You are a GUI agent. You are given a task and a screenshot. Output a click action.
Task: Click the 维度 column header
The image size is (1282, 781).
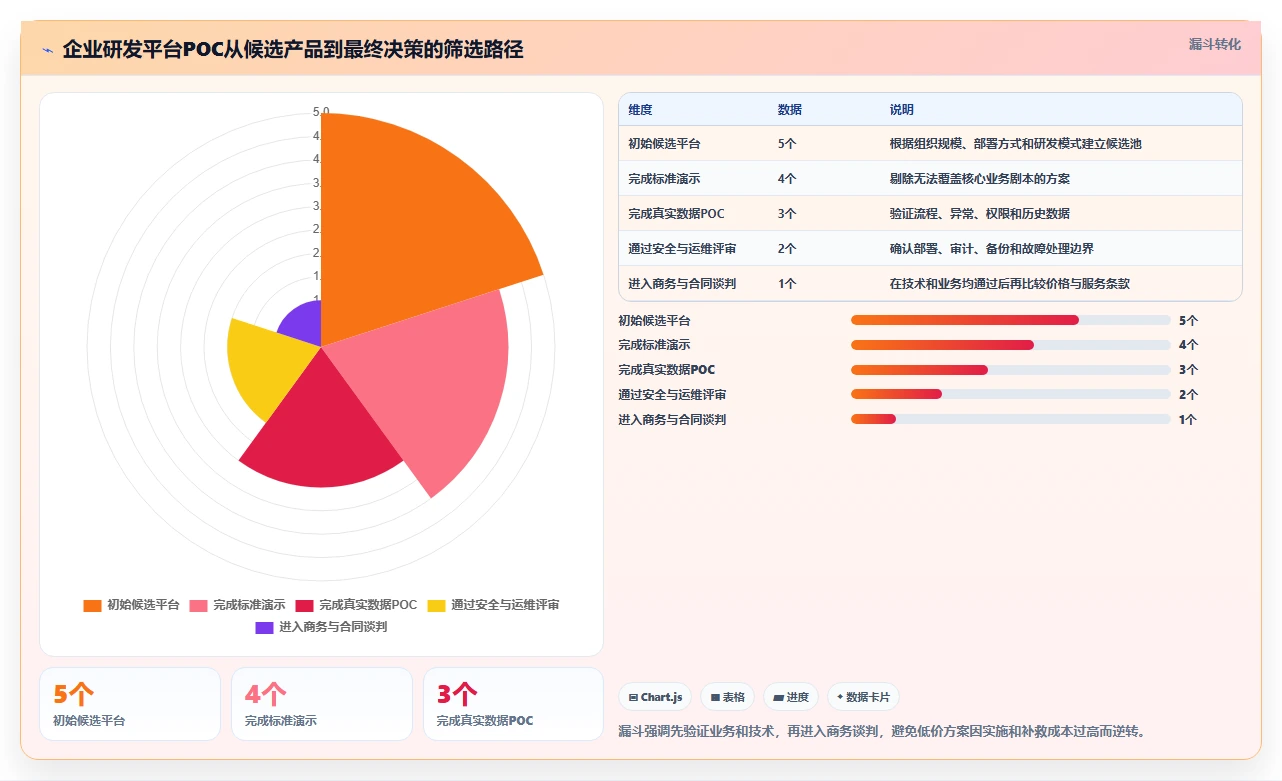coord(640,110)
